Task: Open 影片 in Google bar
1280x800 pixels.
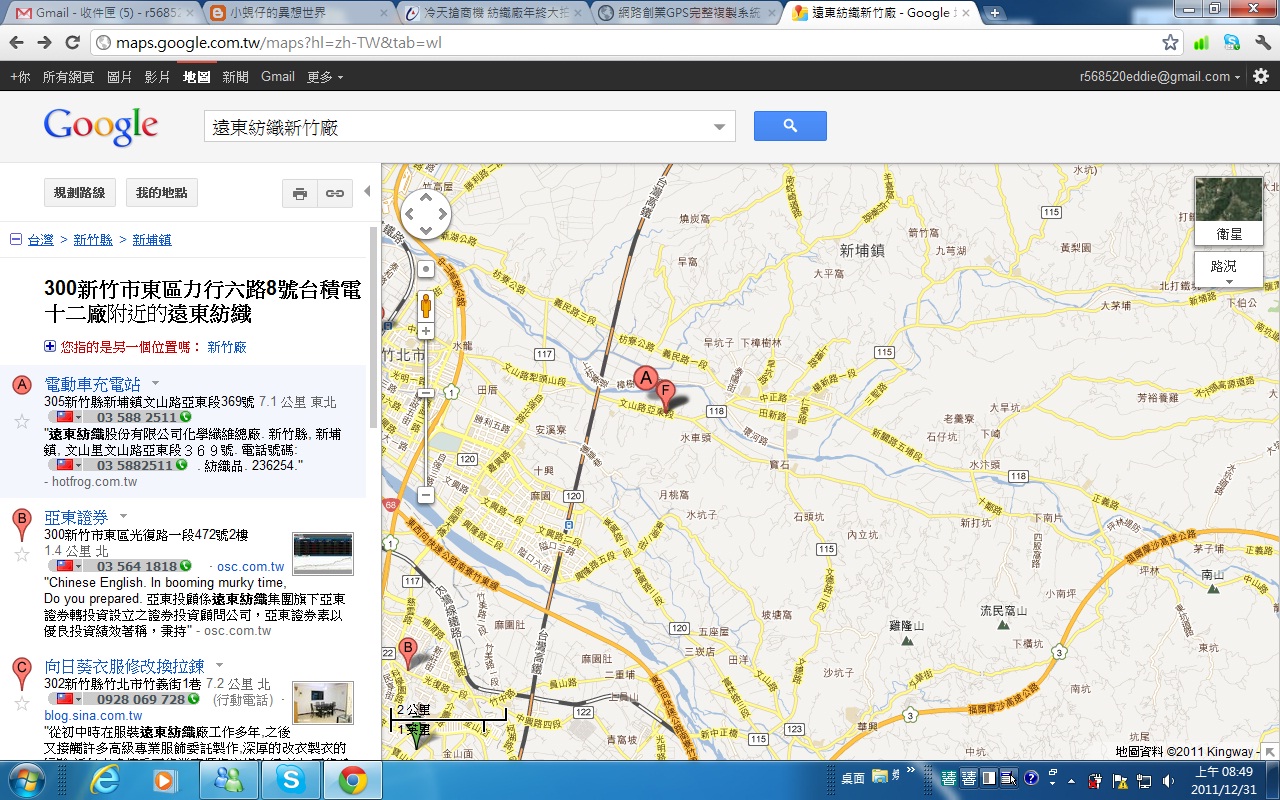Action: pyautogui.click(x=157, y=77)
